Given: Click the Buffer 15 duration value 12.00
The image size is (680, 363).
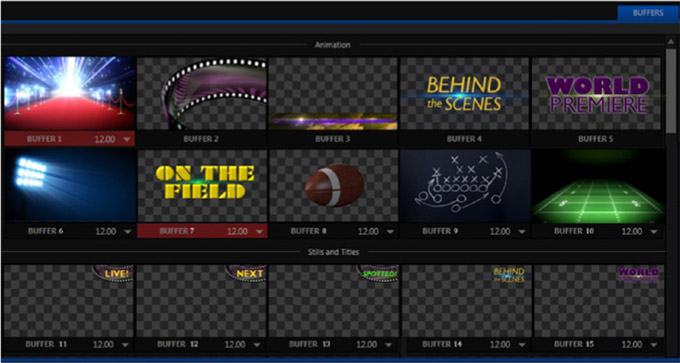Looking at the screenshot, I should pyautogui.click(x=631, y=344).
